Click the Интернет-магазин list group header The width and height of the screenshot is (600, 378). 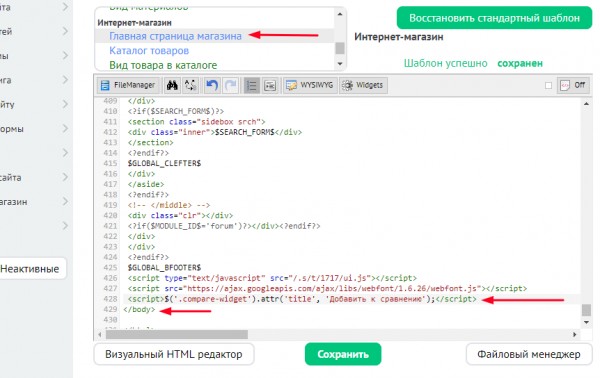pyautogui.click(x=134, y=23)
